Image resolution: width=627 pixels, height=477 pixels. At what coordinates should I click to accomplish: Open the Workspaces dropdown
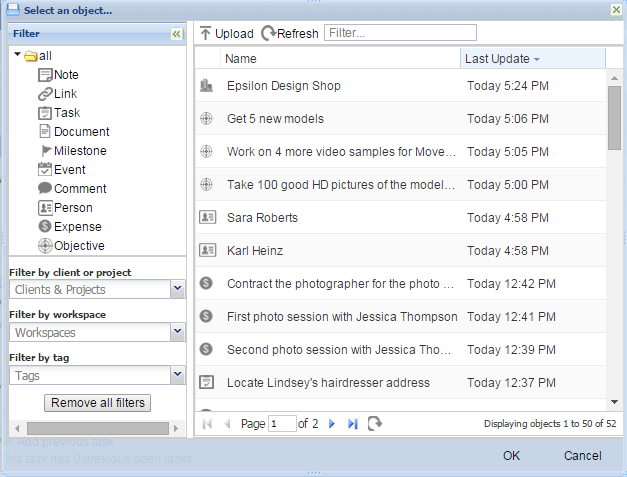tap(177, 332)
